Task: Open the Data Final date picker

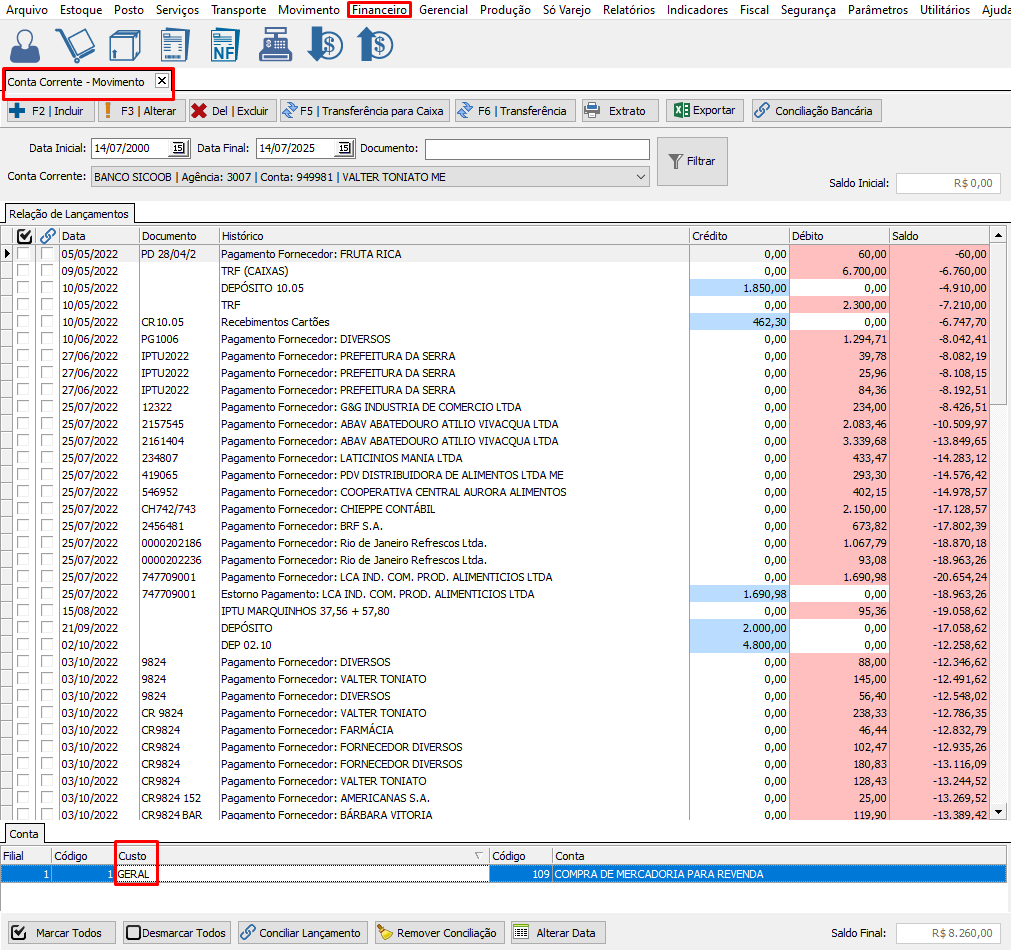Action: click(343, 148)
